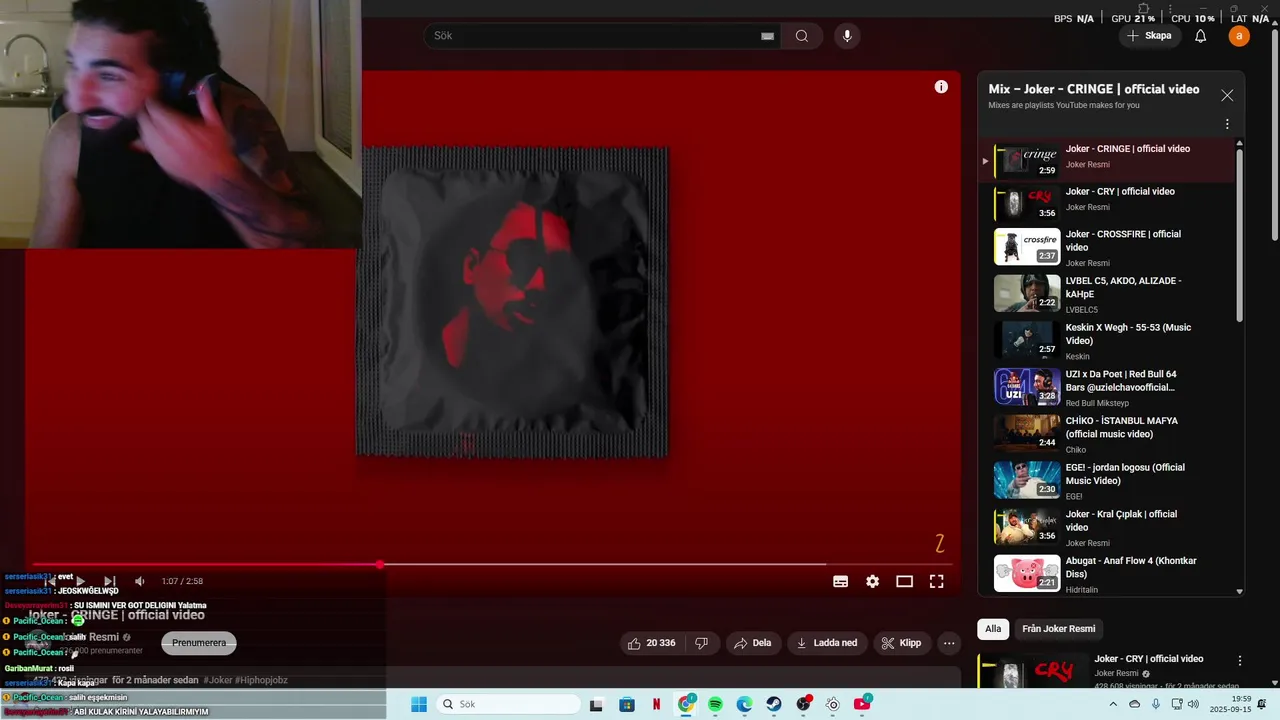Click the #Joker hashtag in the description
Image resolution: width=1280 pixels, height=720 pixels.
click(x=219, y=680)
